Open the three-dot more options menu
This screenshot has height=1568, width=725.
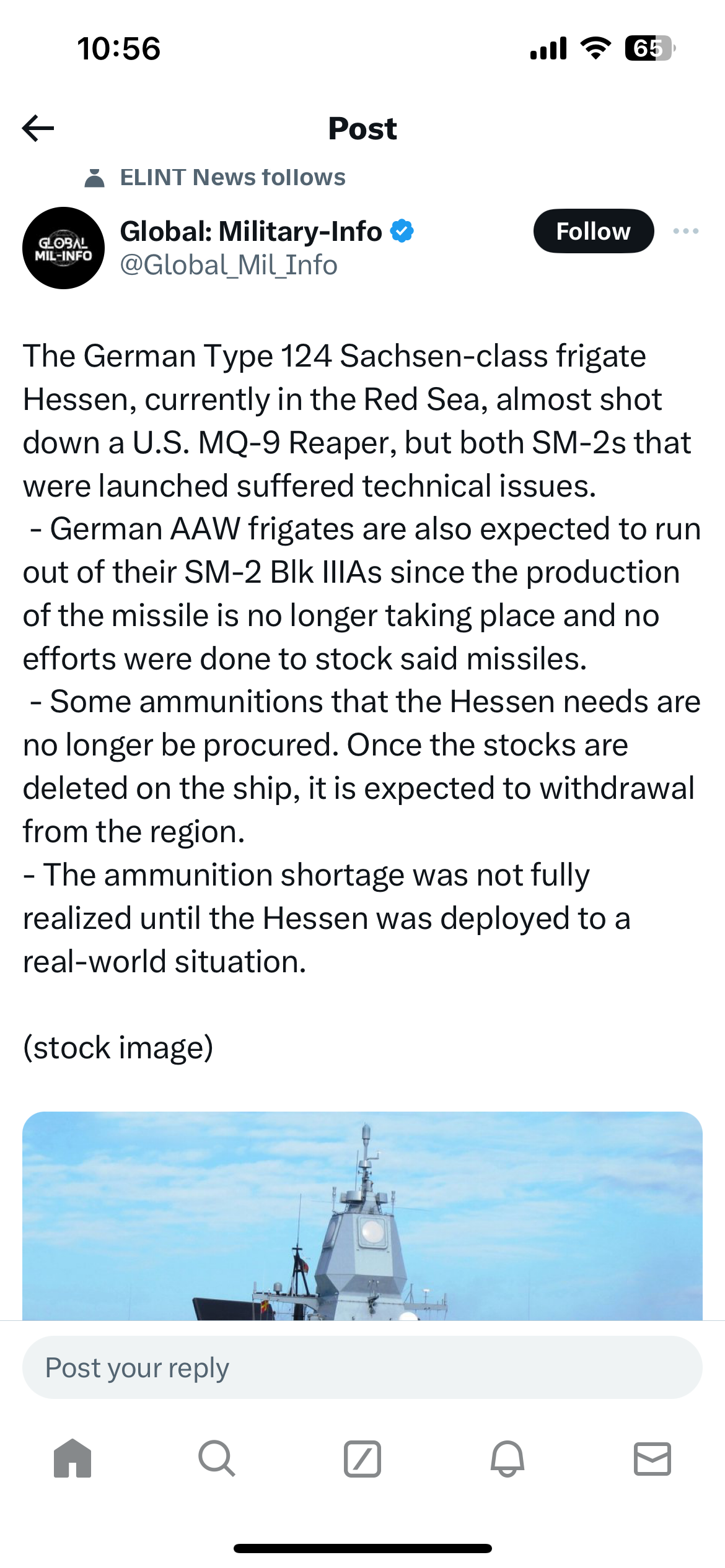coord(685,231)
